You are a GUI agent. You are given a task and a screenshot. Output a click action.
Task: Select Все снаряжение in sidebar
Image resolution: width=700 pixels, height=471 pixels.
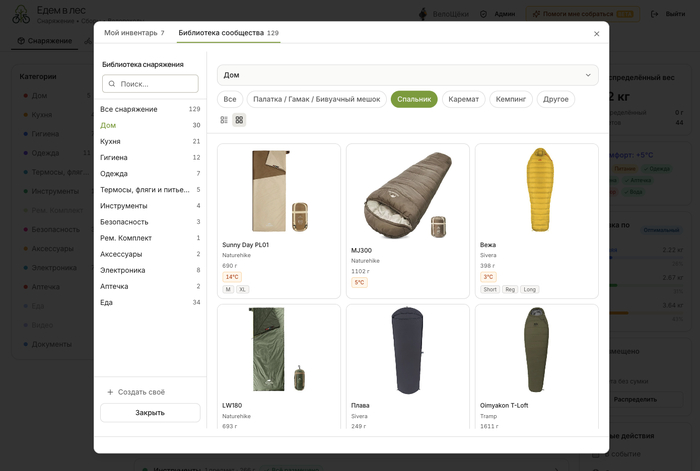tap(150, 109)
